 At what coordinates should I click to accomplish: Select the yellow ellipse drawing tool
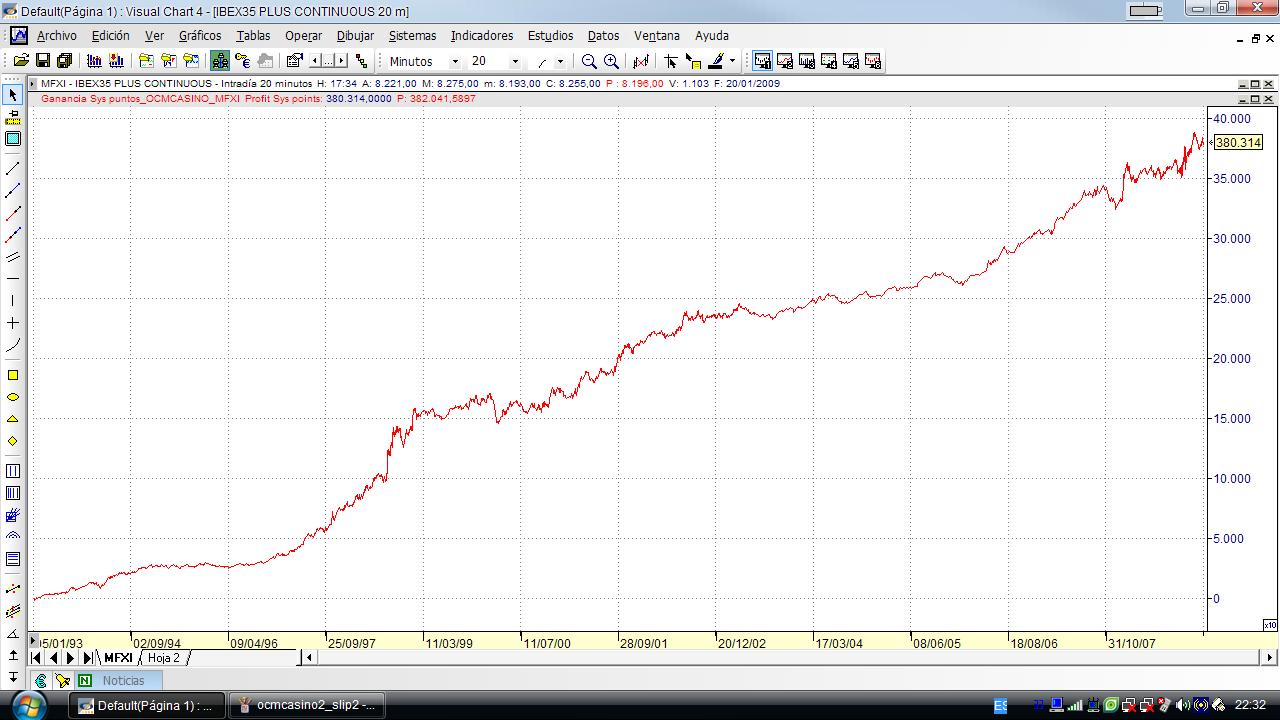click(13, 397)
